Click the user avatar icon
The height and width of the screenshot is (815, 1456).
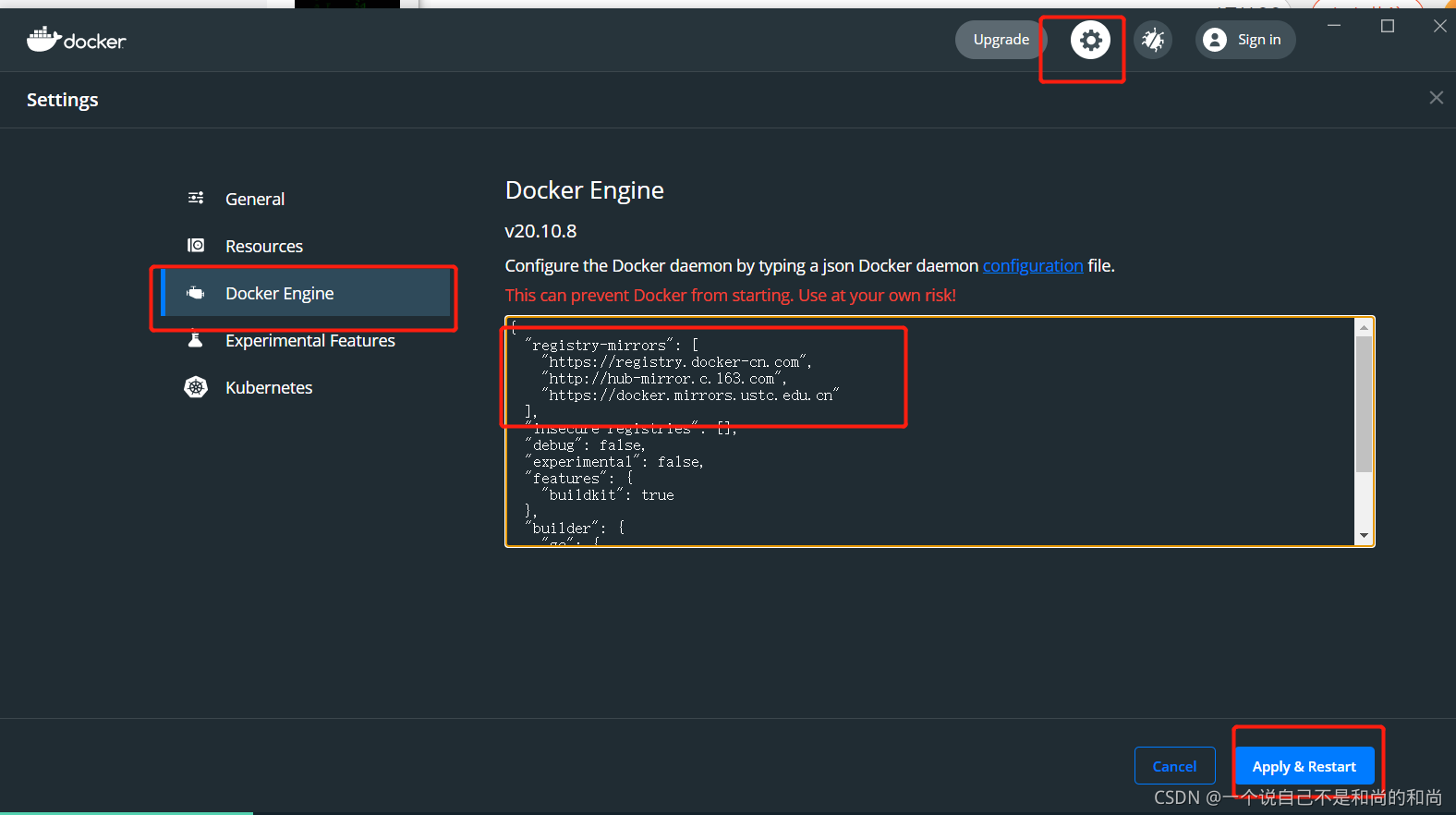[x=1216, y=40]
